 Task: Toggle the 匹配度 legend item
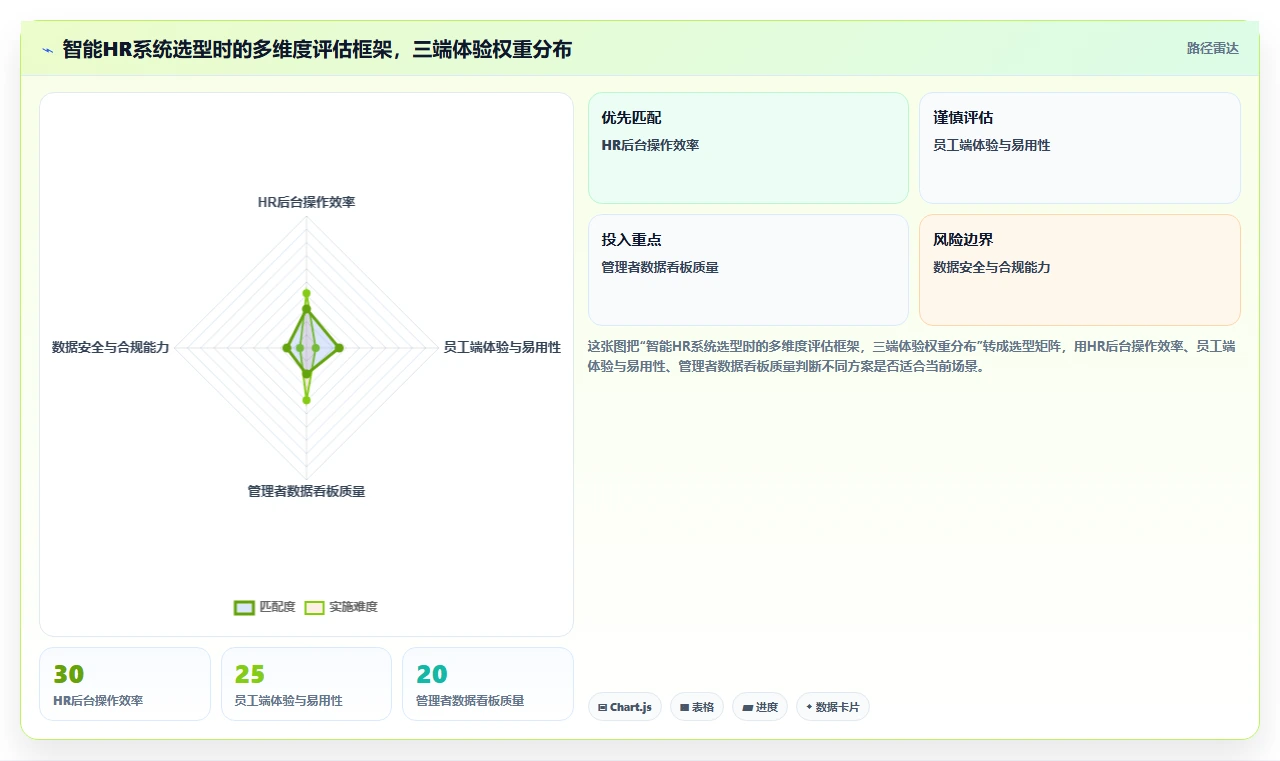pyautogui.click(x=264, y=607)
